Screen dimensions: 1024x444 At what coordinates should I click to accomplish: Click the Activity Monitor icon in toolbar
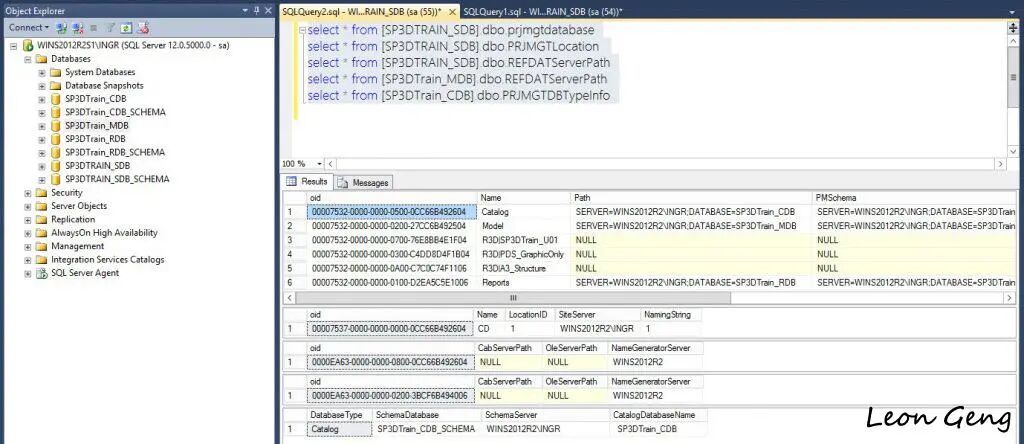coord(143,27)
